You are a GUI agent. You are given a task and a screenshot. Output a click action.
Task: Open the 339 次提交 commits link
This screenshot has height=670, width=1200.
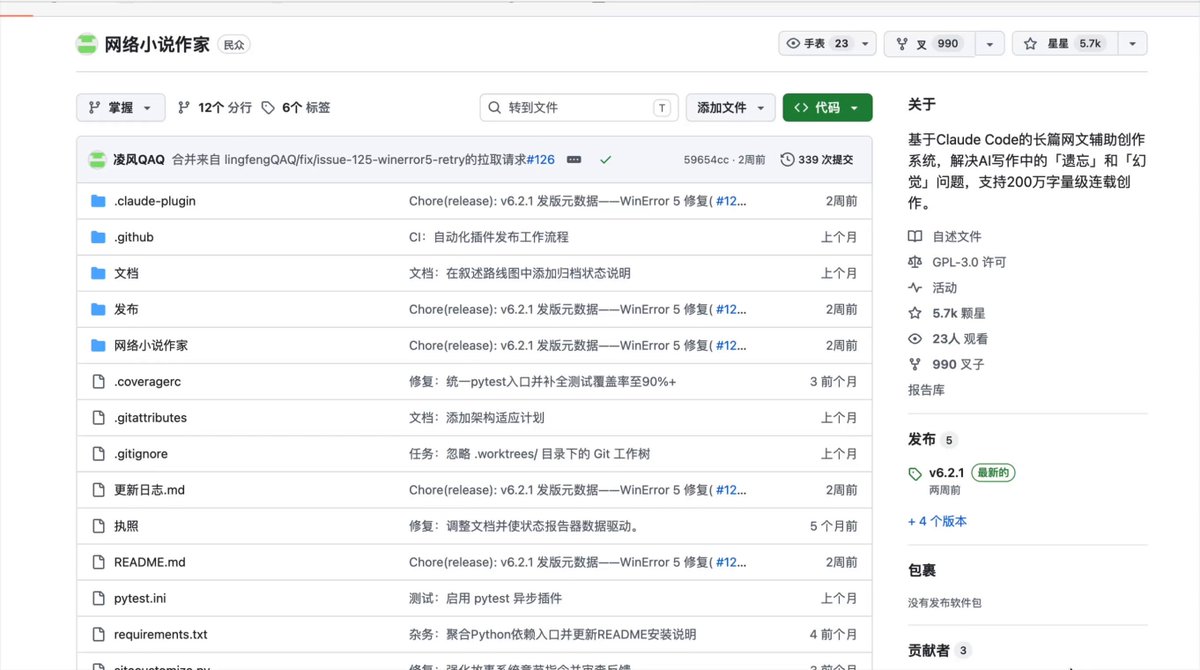817,160
